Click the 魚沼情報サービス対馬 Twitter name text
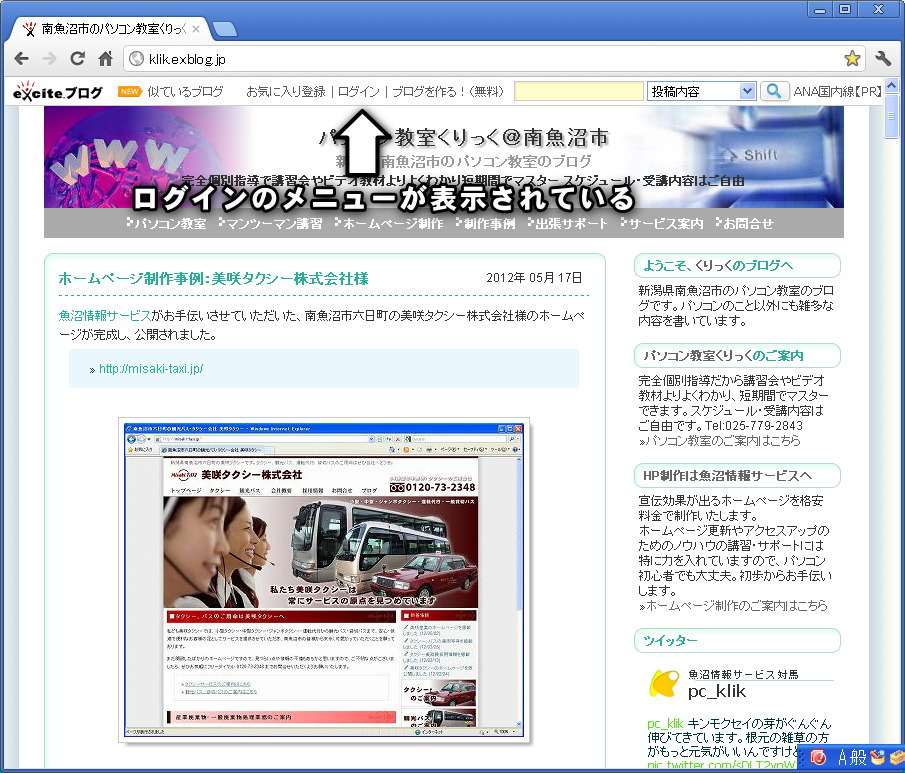 point(743,674)
